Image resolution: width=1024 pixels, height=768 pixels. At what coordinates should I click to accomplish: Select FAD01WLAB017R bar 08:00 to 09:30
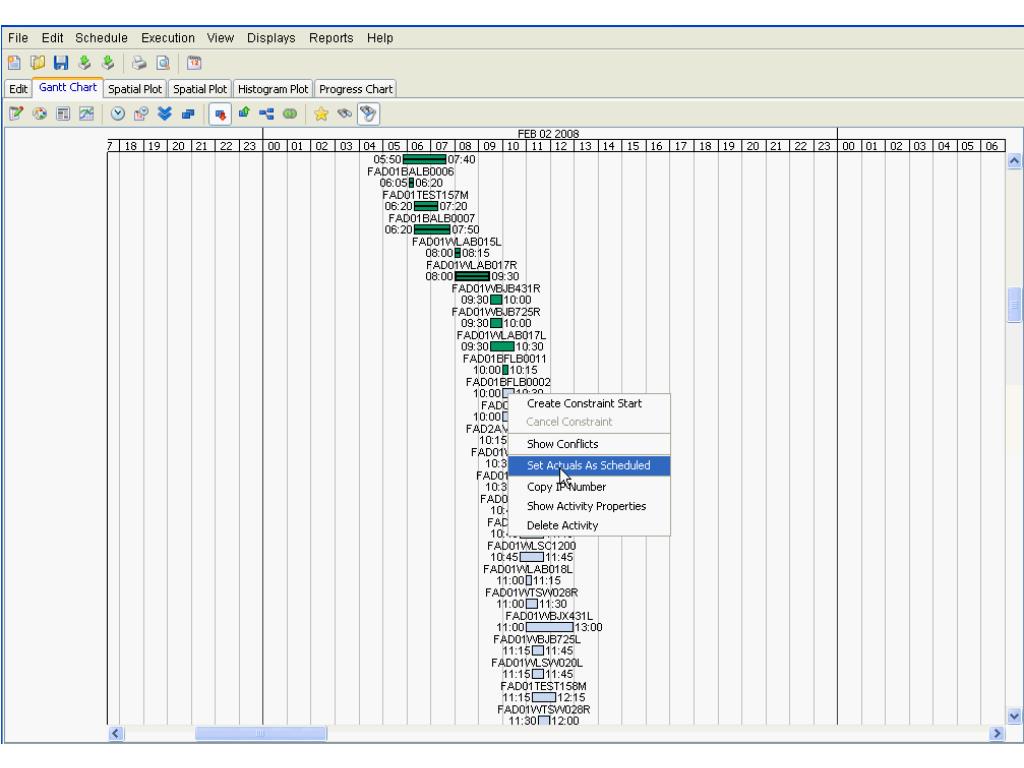pos(472,276)
